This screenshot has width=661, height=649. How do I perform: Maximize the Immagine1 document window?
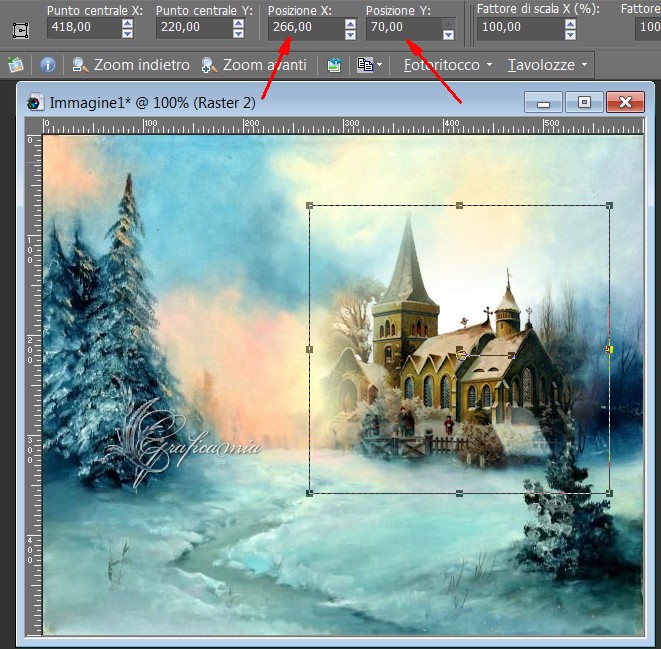(x=584, y=102)
